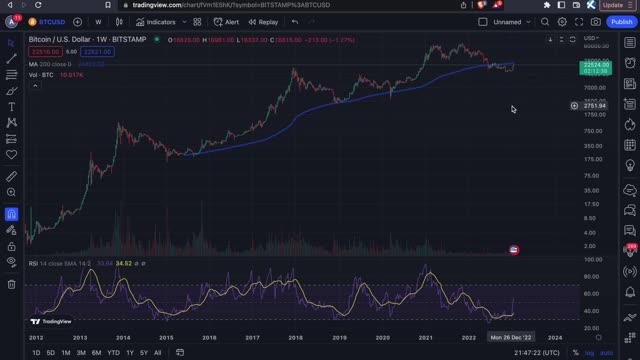Open the USD currency dropdown
This screenshot has height=360, width=640.
pos(591,38)
